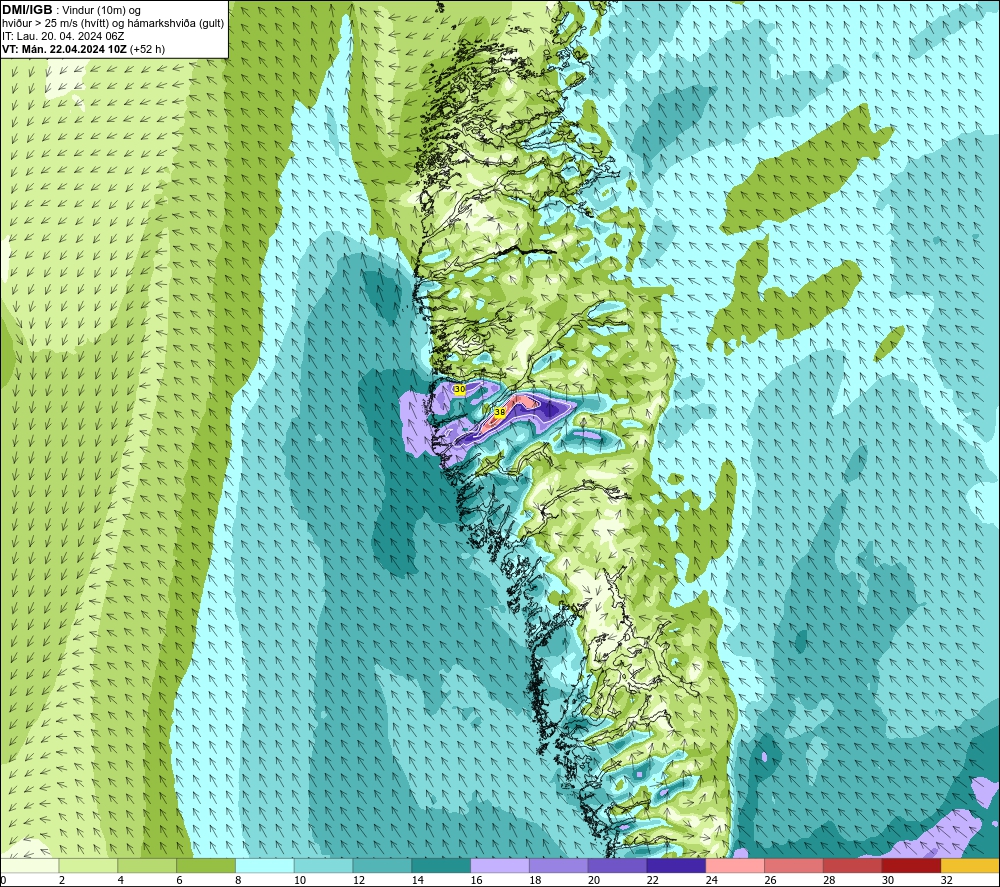The height and width of the screenshot is (887, 1000).
Task: Select the 8–10 m/s light cyan swatch
Action: (265, 866)
